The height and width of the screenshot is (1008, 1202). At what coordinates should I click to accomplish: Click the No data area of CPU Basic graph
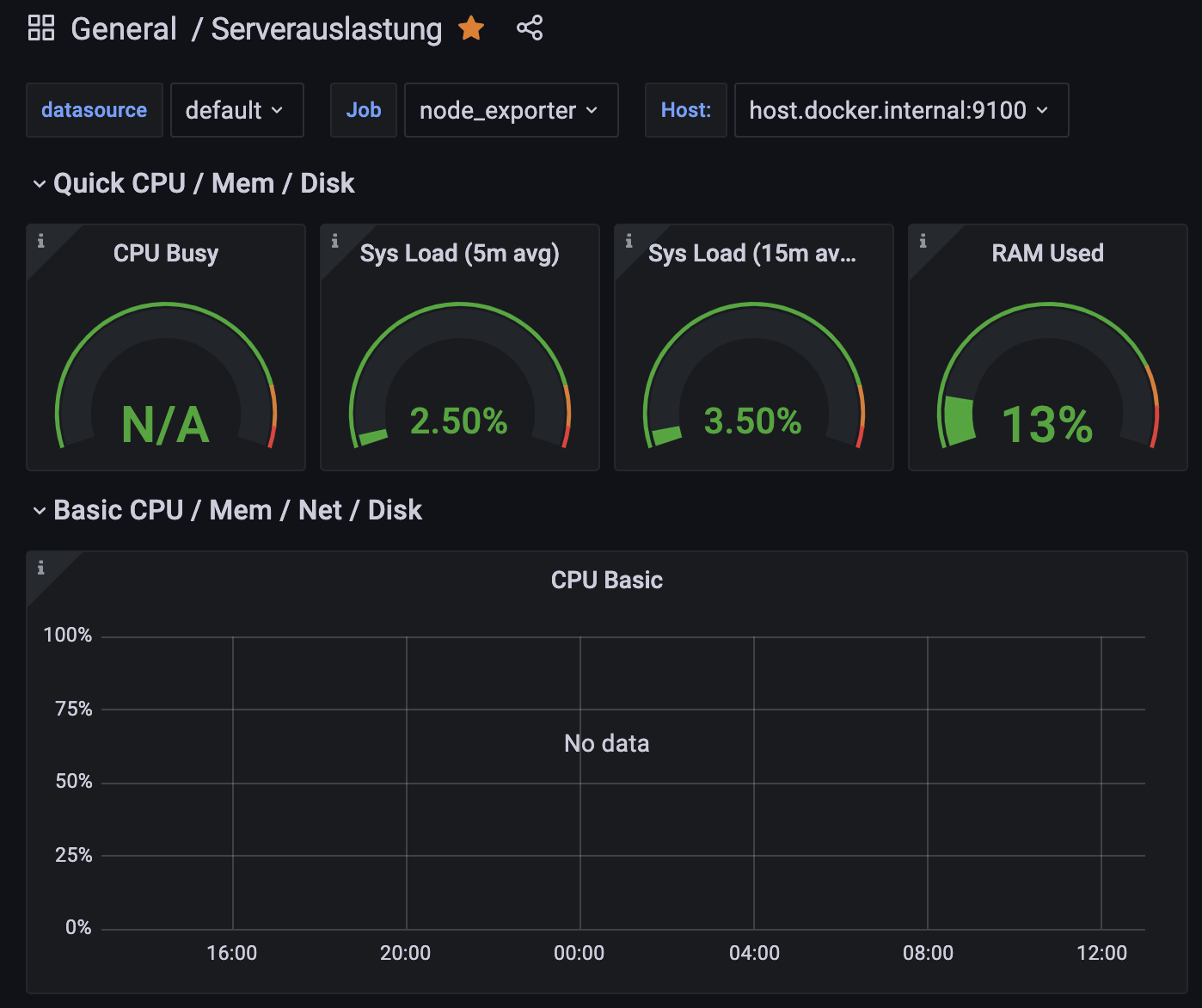(606, 743)
